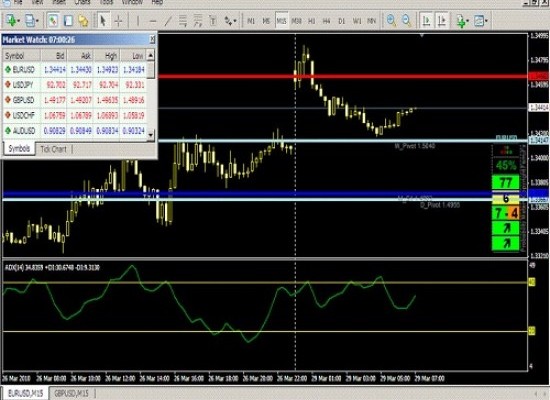Open the Templates dropdown in toolbar
The image size is (550, 400).
486,21
